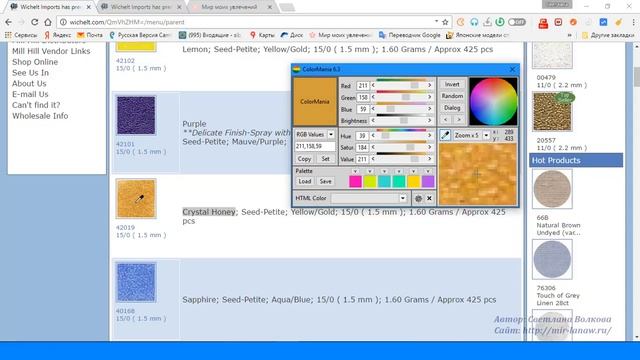Click the red printer-like extension icon
640x360 pixels.
(x=543, y=23)
